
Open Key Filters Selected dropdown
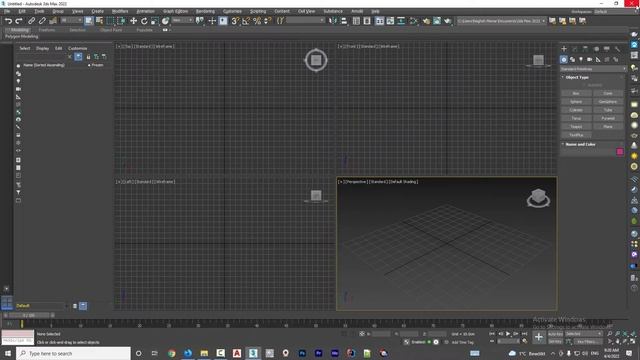(584, 334)
